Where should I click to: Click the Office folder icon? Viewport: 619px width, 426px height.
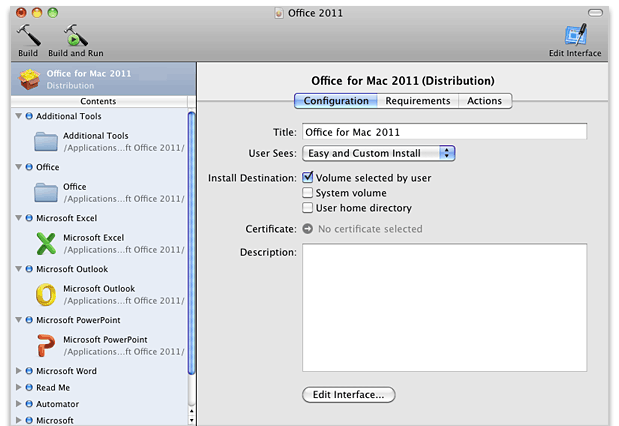[x=46, y=193]
